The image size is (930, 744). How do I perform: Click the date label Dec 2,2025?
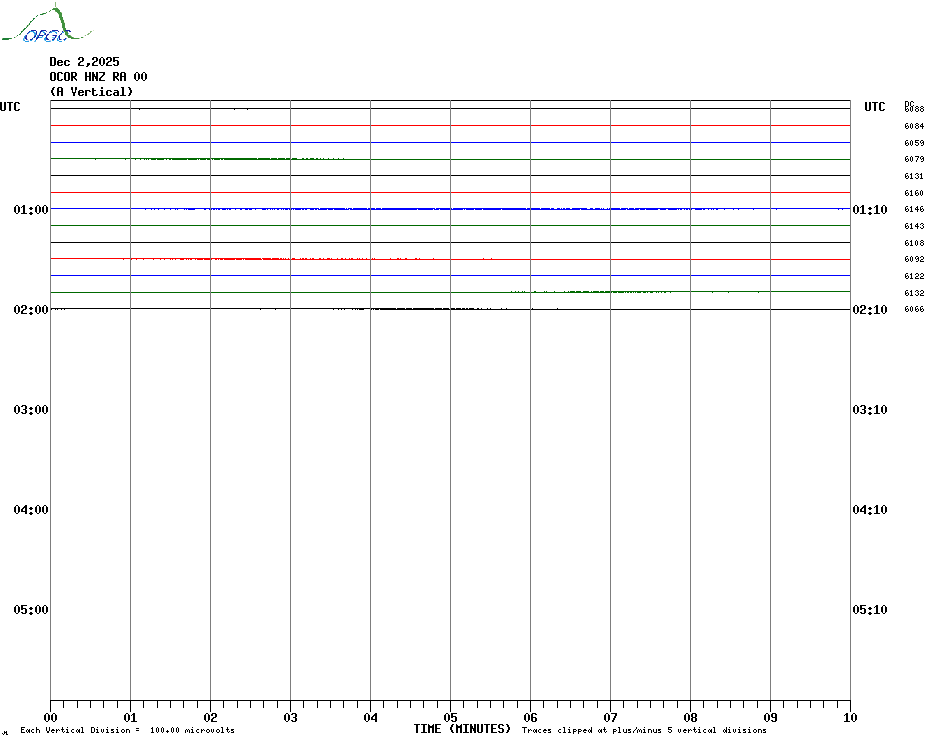coord(84,62)
